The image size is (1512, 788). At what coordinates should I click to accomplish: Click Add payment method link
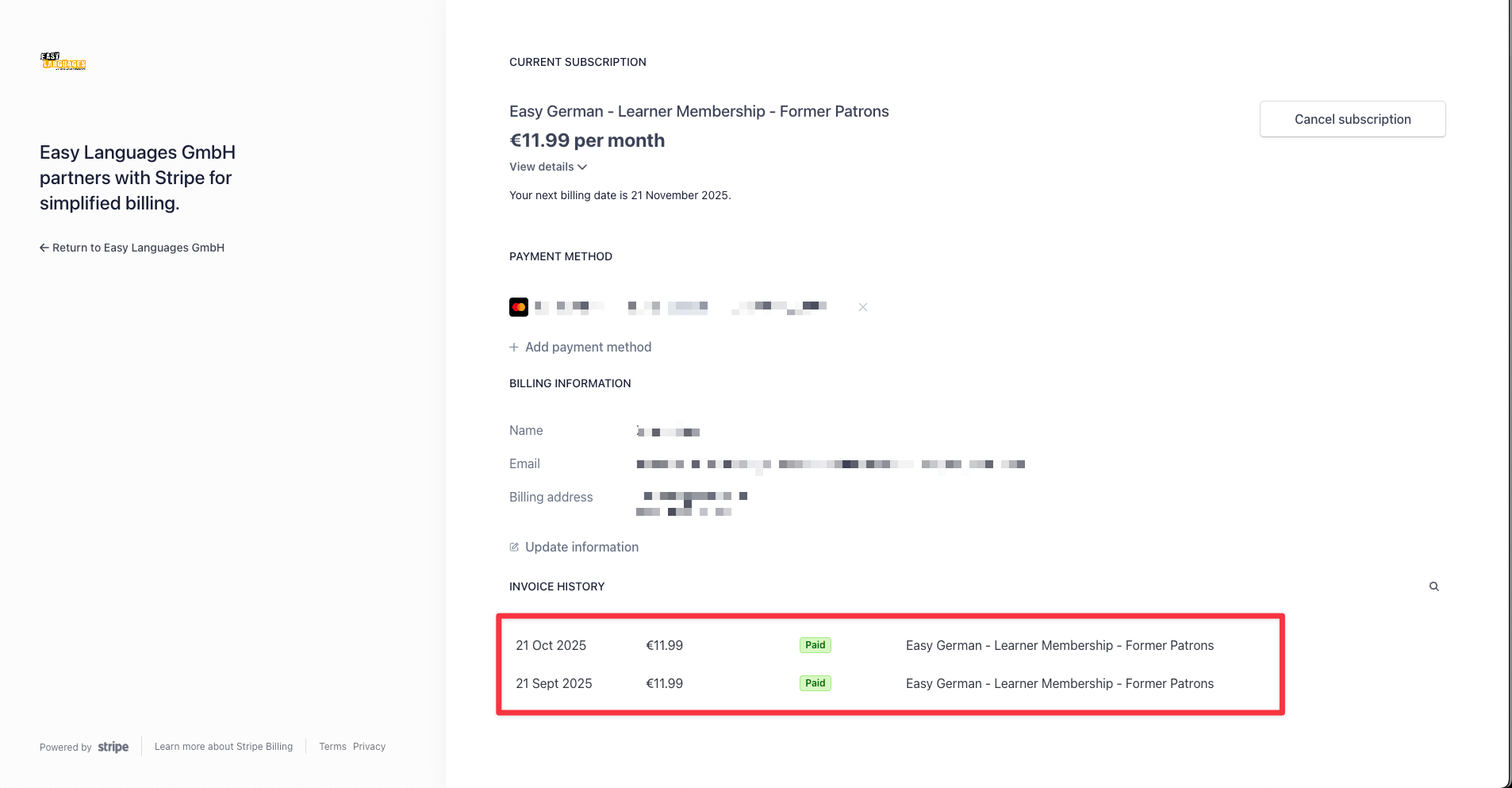pos(588,347)
